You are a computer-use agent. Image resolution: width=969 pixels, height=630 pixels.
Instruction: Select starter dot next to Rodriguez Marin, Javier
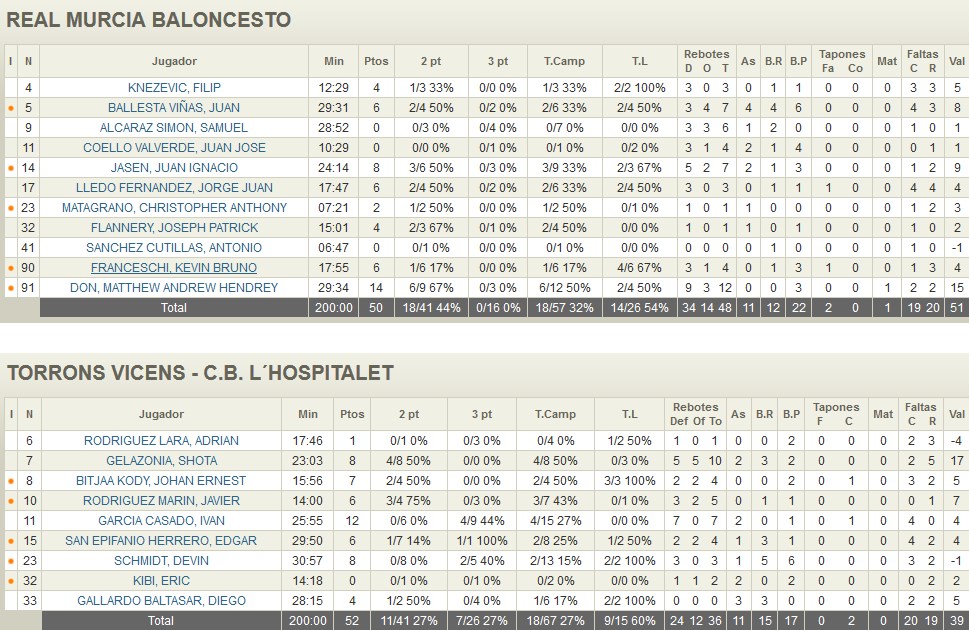pyautogui.click(x=11, y=501)
